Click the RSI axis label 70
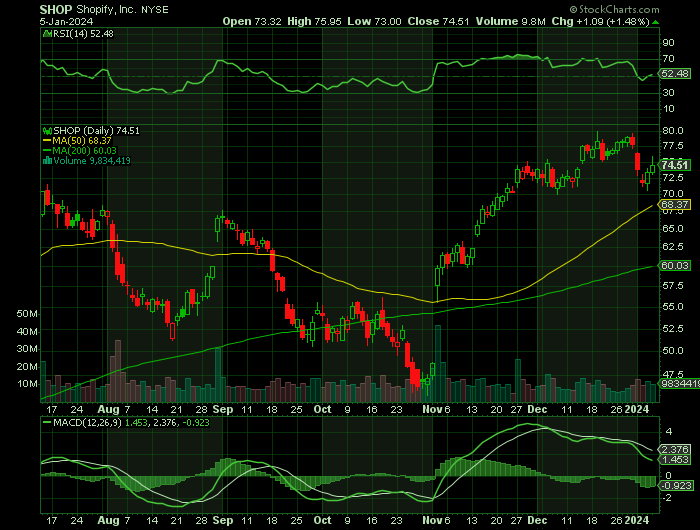Screen dimensions: 700x530 click(668, 58)
